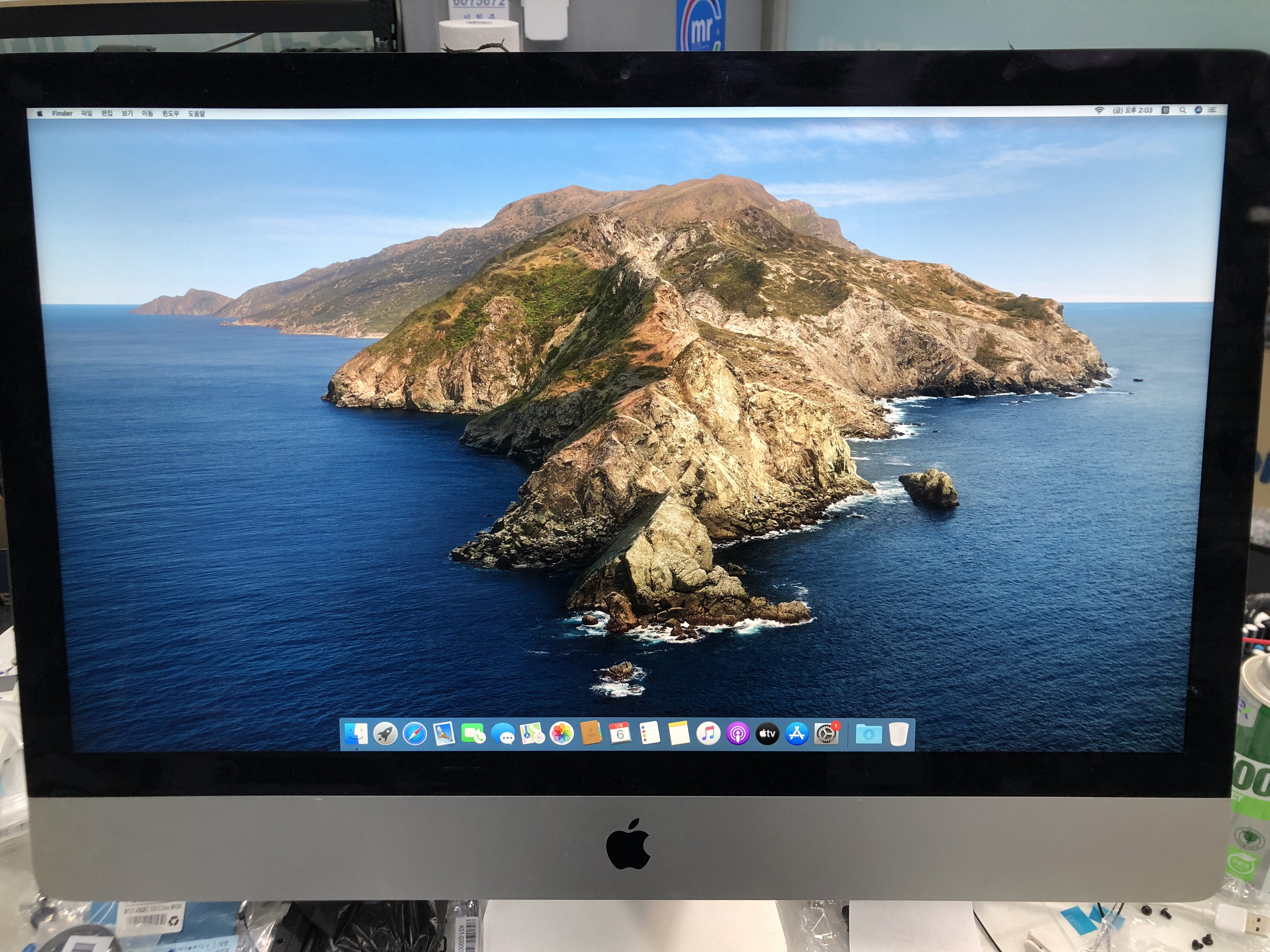Screen dimensions: 1270x952
Task: Open the 파일 (File) menu
Action: coord(87,114)
